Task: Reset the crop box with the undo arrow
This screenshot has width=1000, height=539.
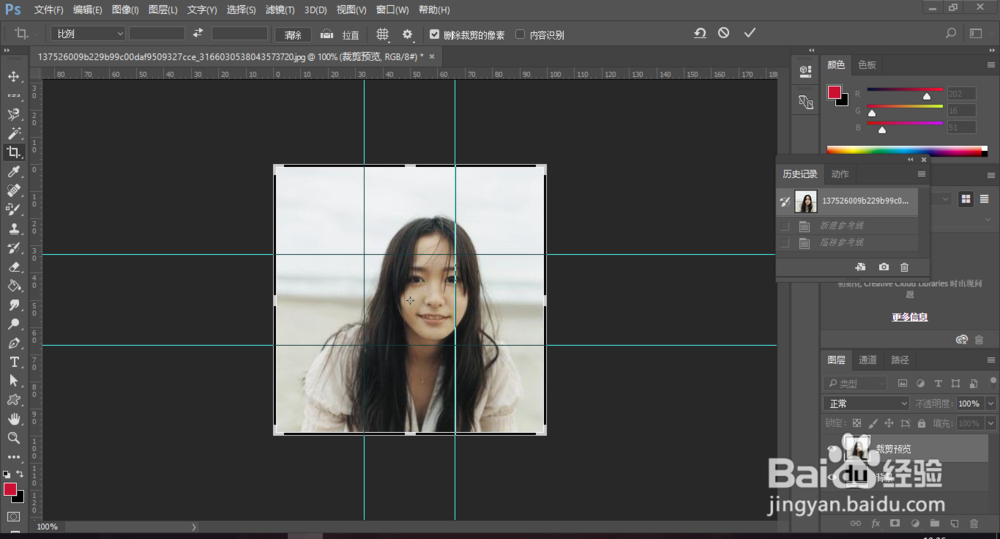Action: [700, 33]
